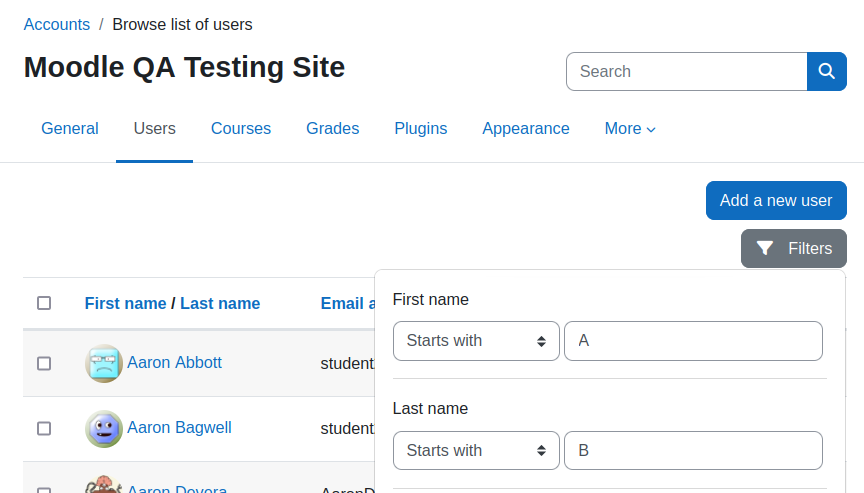
Task: Open the Grades tab
Action: [x=332, y=128]
